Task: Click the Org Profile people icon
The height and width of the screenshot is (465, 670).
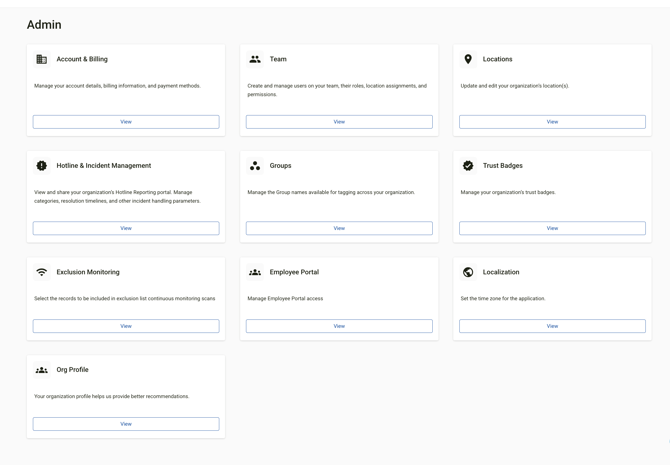Action: [42, 370]
